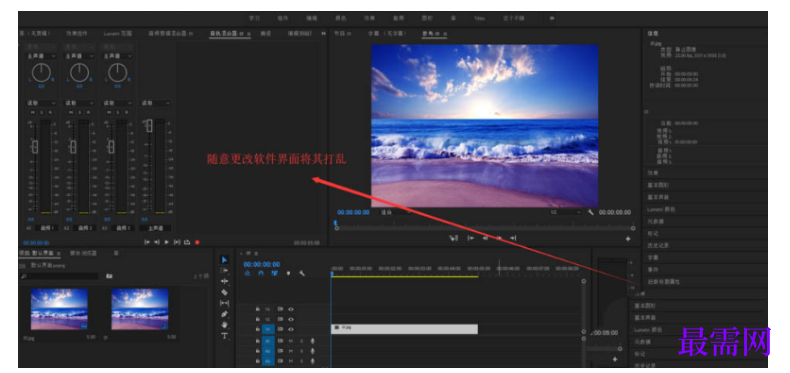Select the Type tool

coord(225,336)
